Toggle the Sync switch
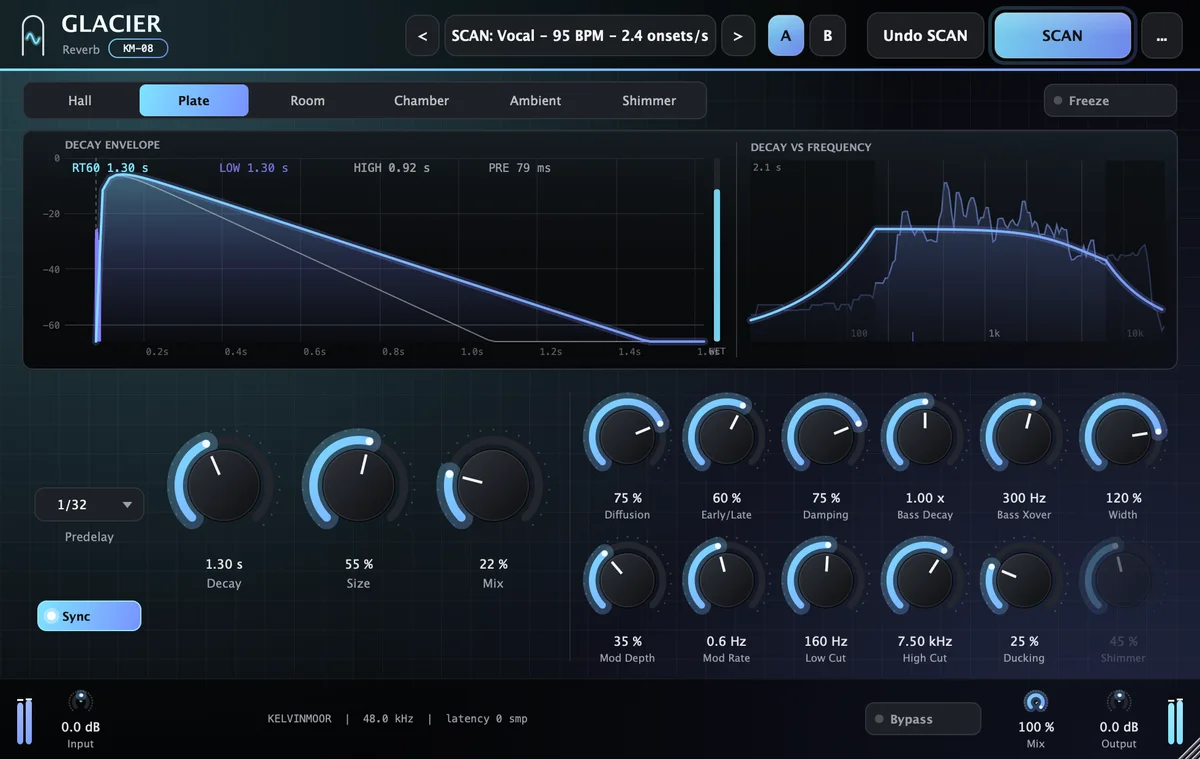The image size is (1200, 759). [x=89, y=616]
